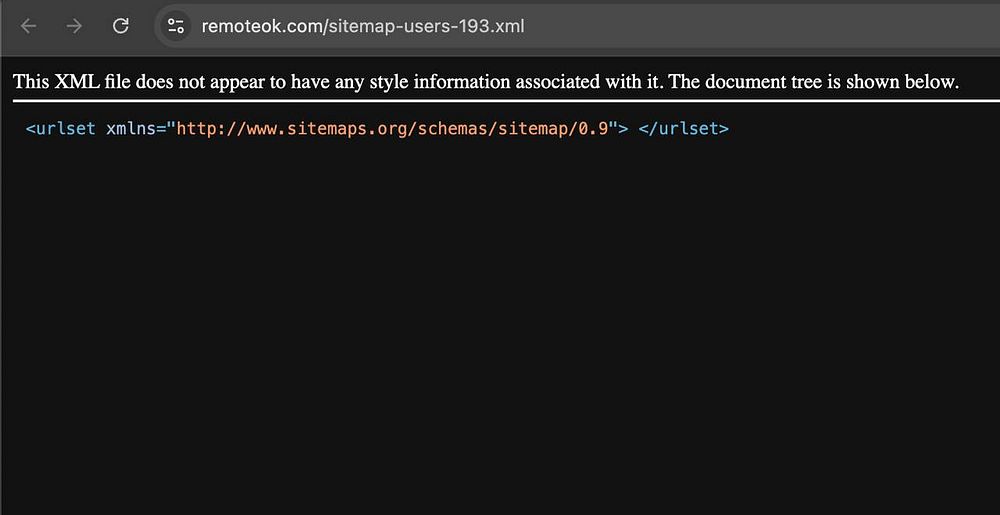
Task: Click the xmlns attribute name
Action: 131,129
